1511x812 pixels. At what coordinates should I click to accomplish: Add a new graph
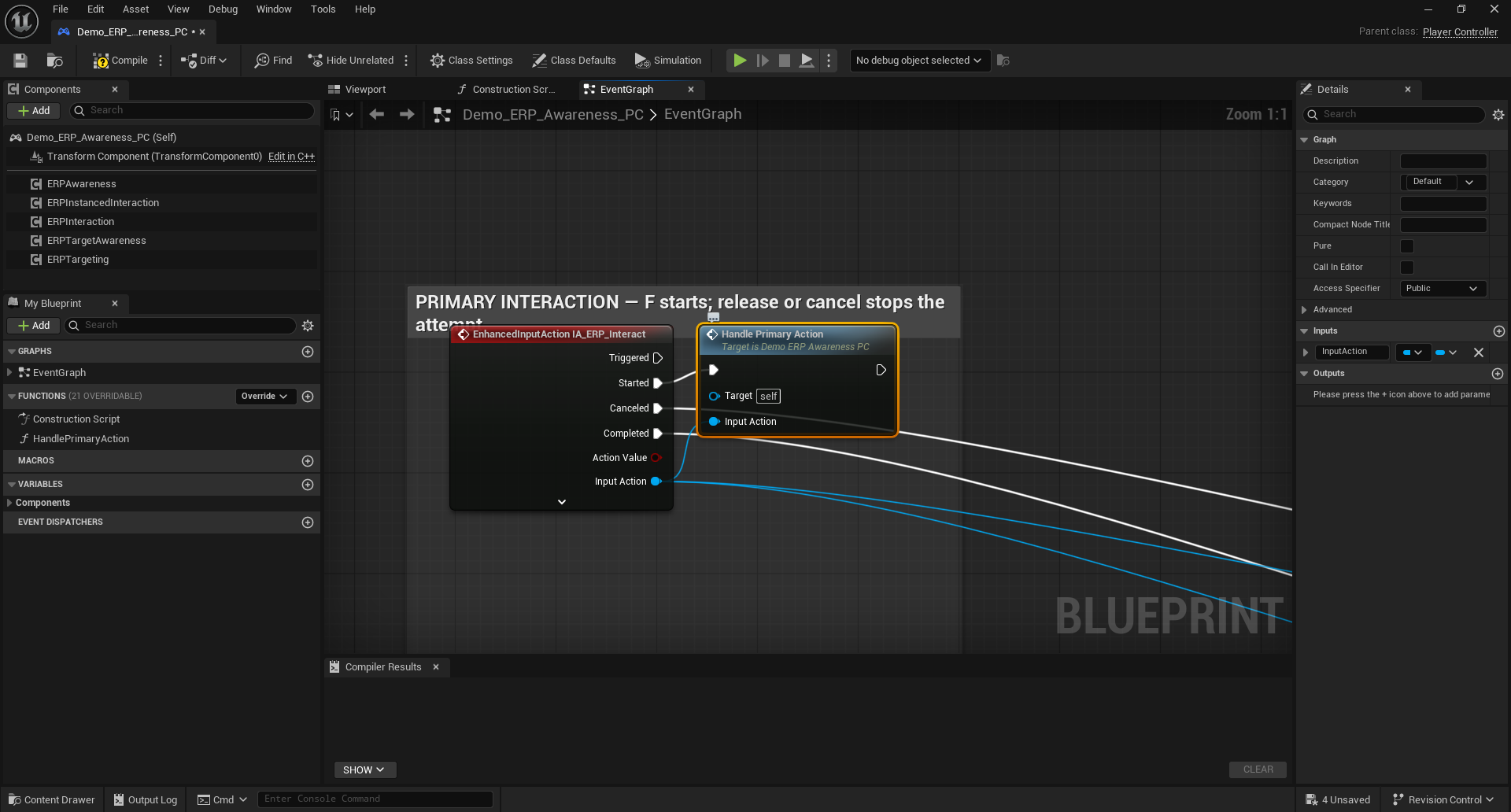(308, 352)
